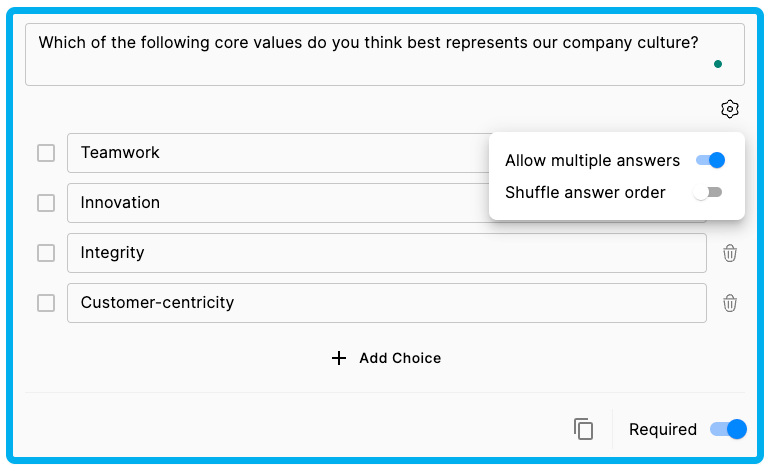Click the green dot in the question box
Viewport: 769px width, 472px height.
click(718, 64)
